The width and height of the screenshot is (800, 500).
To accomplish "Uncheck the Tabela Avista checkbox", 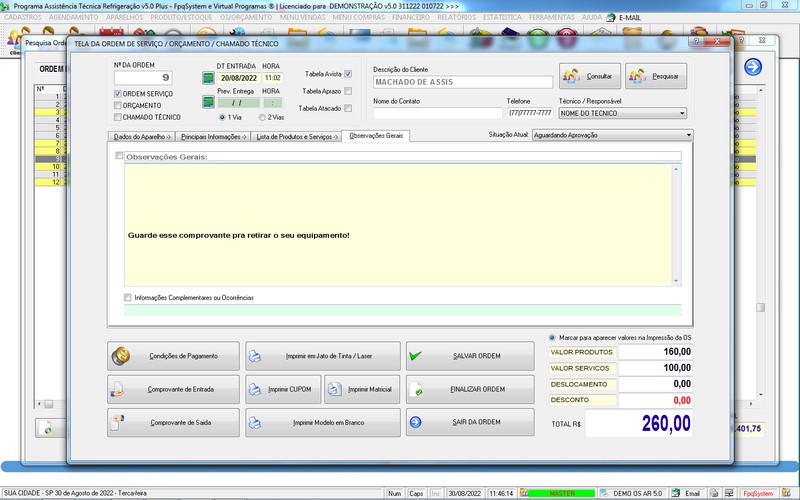I will click(x=348, y=74).
